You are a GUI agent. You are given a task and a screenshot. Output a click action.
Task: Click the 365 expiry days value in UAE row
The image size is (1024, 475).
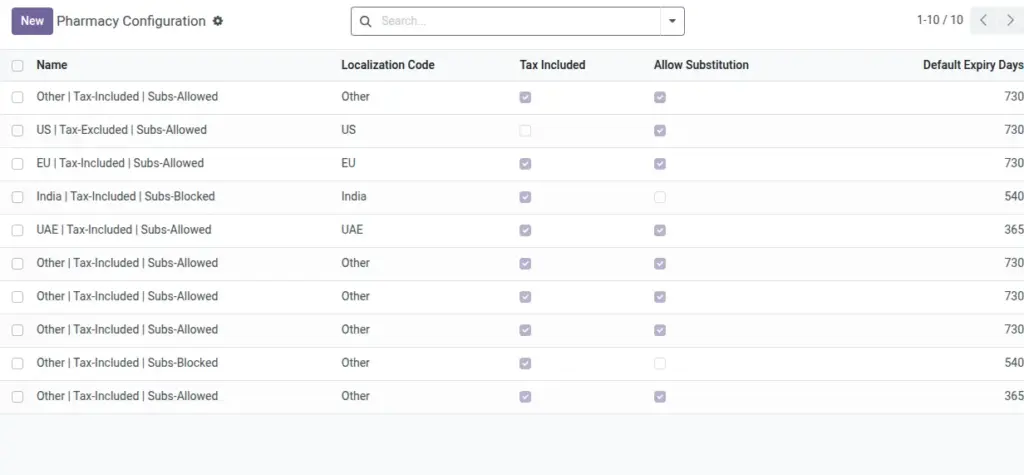(x=1014, y=230)
